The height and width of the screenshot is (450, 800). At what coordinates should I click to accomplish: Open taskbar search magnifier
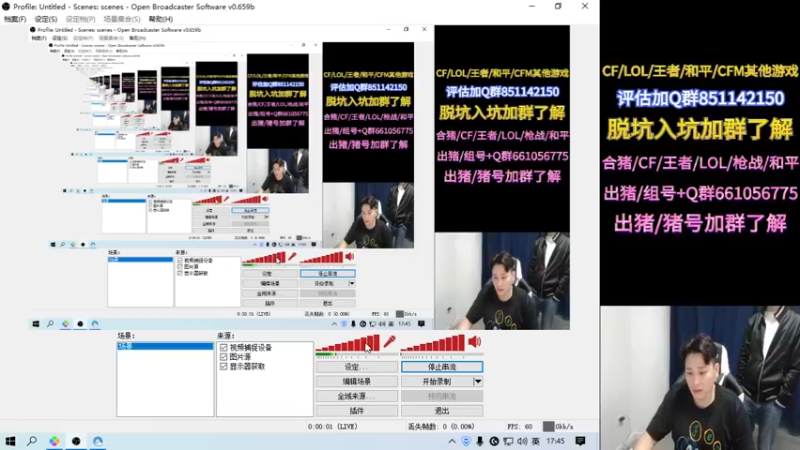[32, 441]
